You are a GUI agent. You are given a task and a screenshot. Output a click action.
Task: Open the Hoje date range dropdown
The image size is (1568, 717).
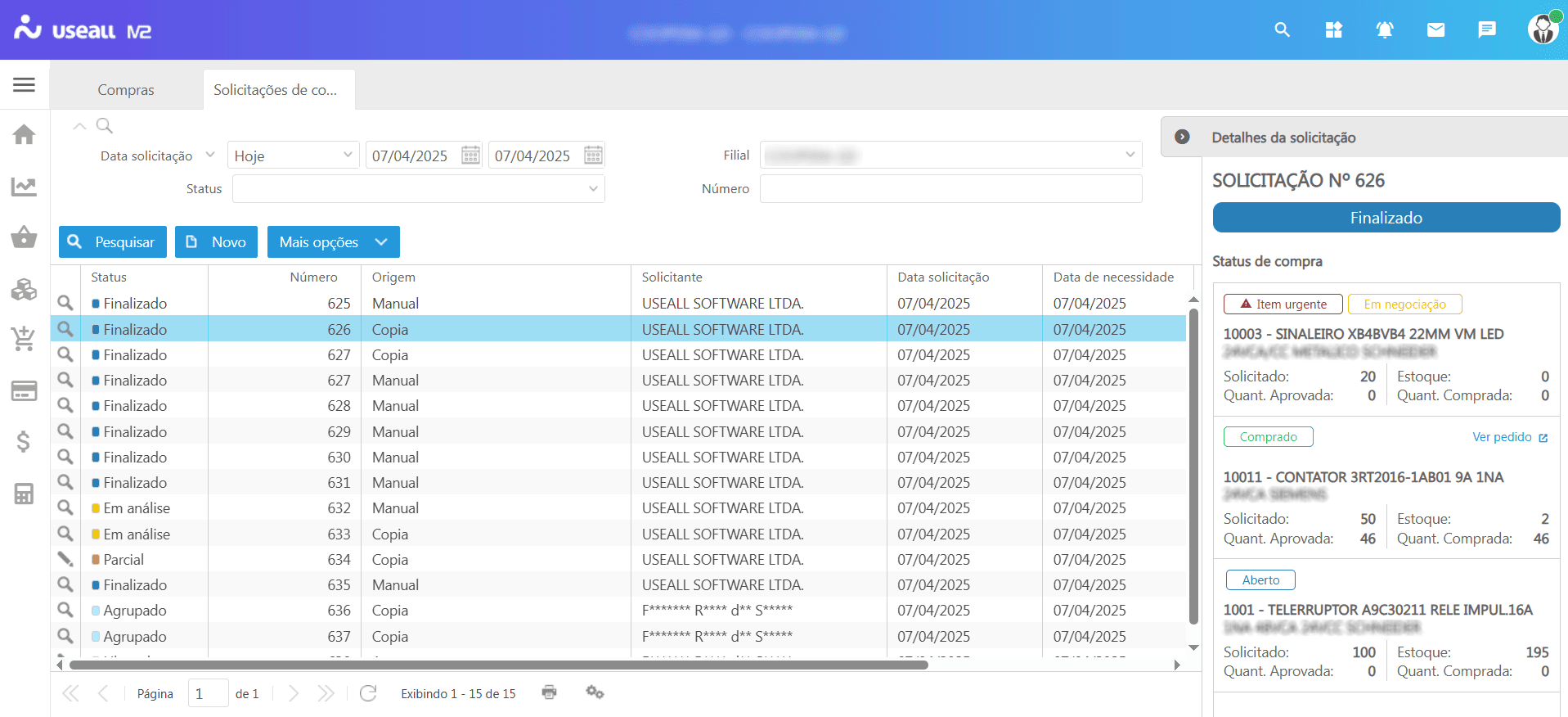click(293, 156)
